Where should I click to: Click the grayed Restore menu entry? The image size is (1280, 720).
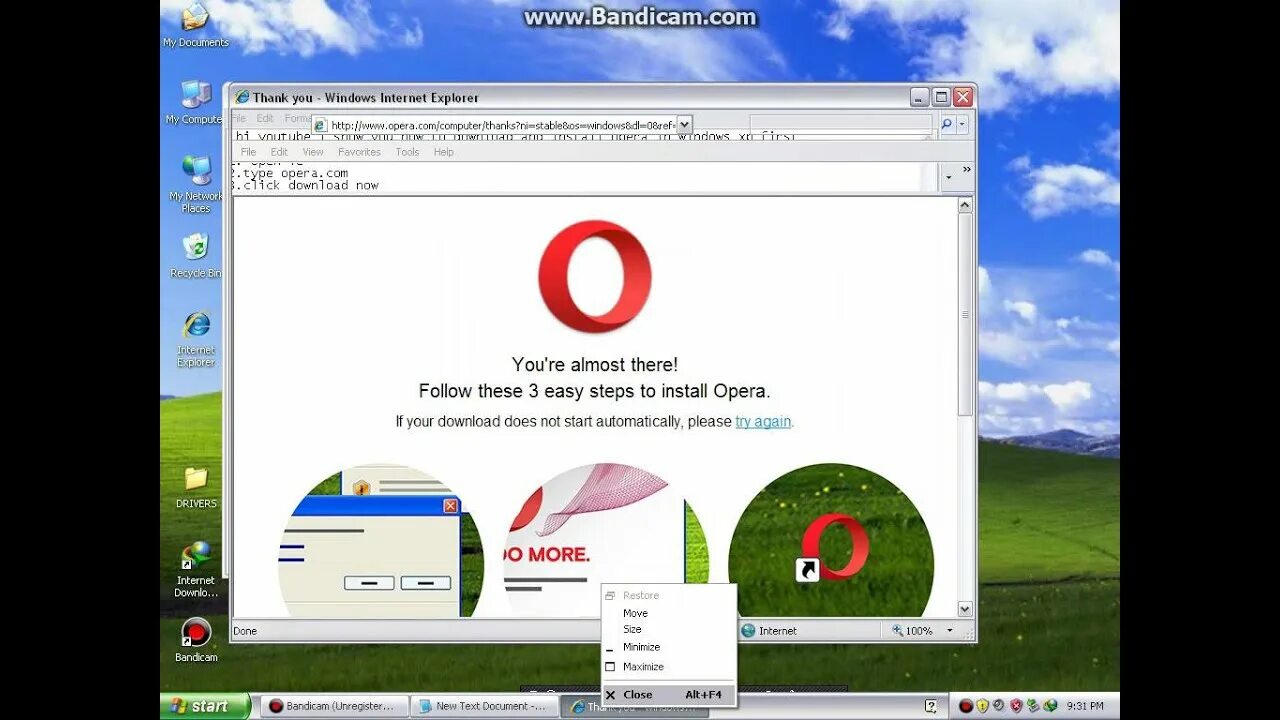(x=669, y=595)
